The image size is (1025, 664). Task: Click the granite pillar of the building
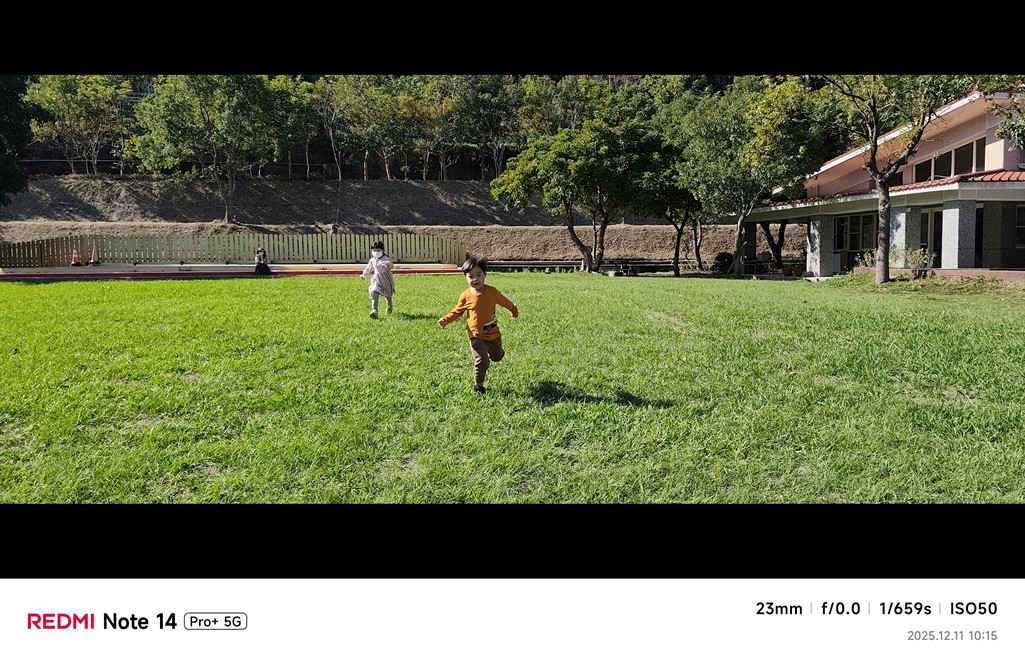pos(958,234)
